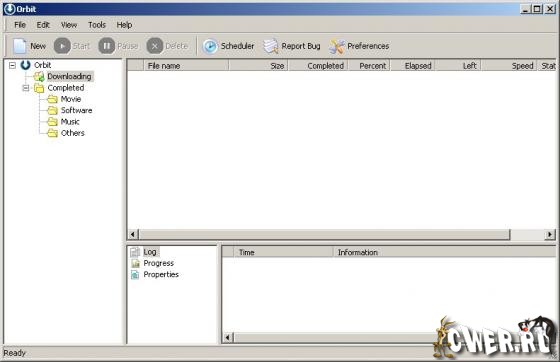The image size is (560, 362).
Task: Open the Scheduler clock icon
Action: pos(210,46)
